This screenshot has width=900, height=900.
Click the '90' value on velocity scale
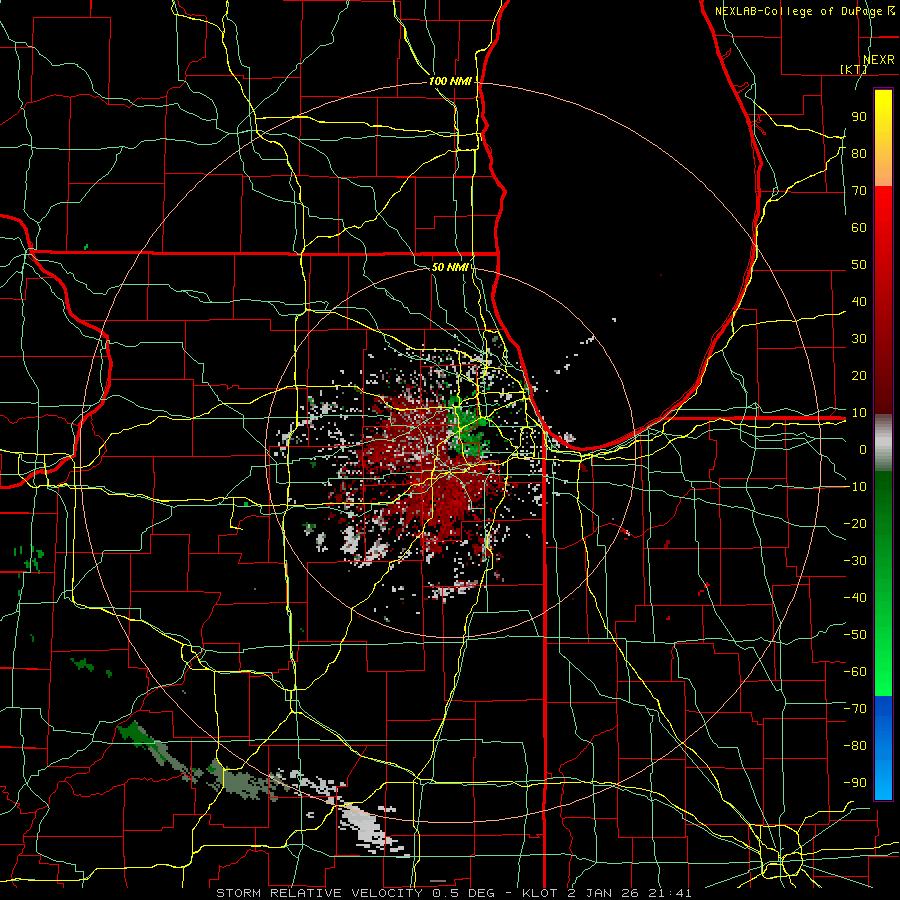pos(859,117)
